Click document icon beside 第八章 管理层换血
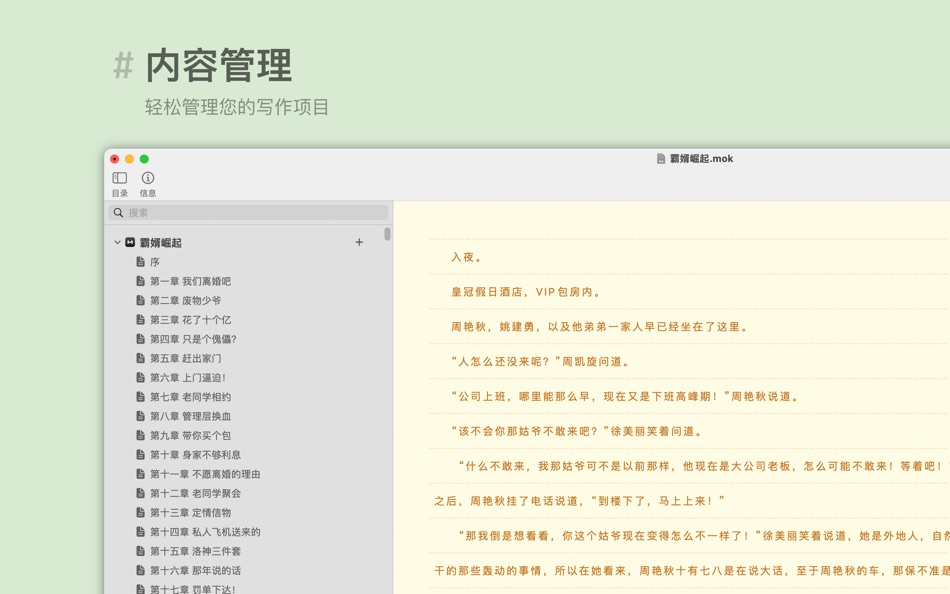 [141, 416]
